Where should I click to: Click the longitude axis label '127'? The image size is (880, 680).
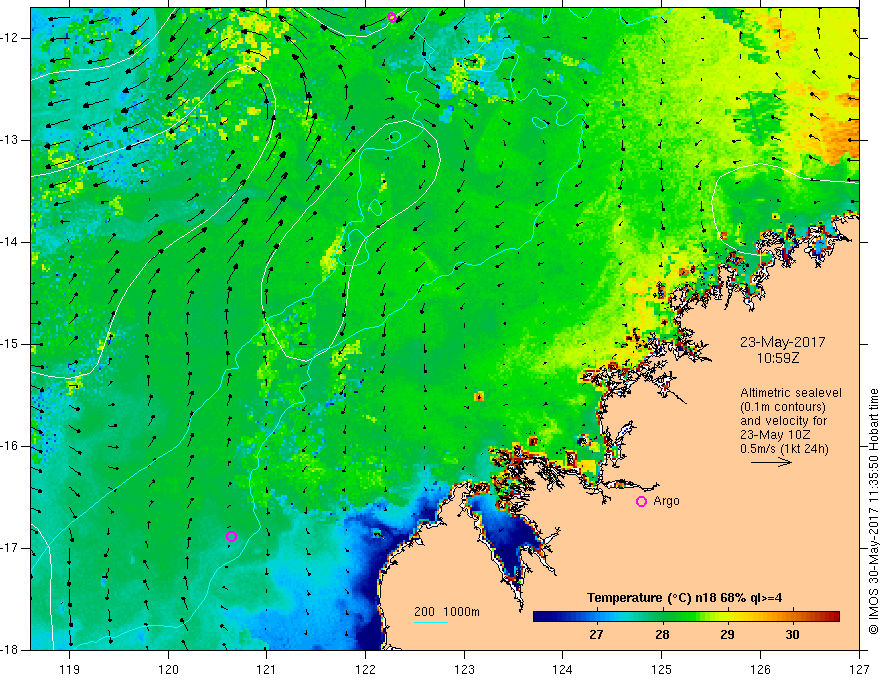(859, 669)
